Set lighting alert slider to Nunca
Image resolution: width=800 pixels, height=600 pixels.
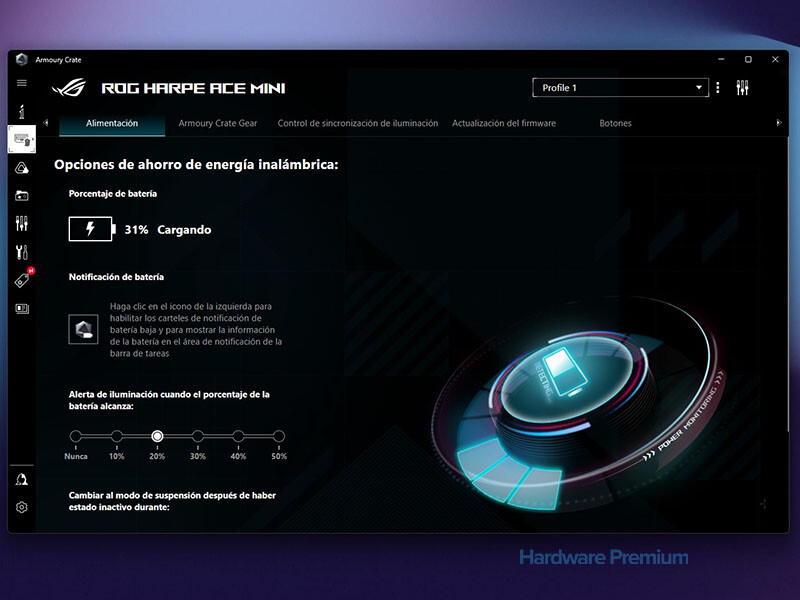point(76,436)
